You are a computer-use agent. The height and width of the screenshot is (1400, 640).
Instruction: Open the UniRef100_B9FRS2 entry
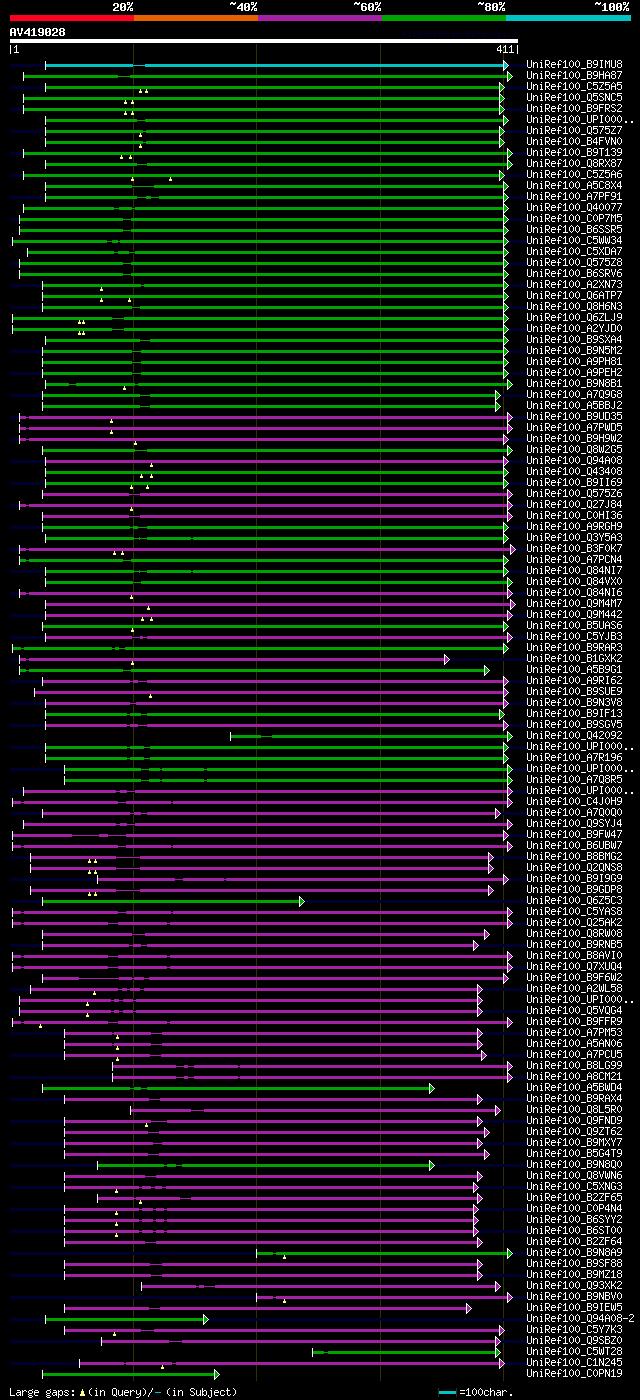click(x=574, y=108)
